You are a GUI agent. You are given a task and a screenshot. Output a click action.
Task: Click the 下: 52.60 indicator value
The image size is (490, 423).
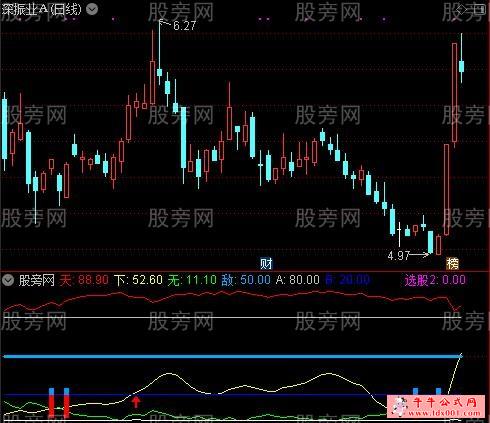pyautogui.click(x=138, y=280)
